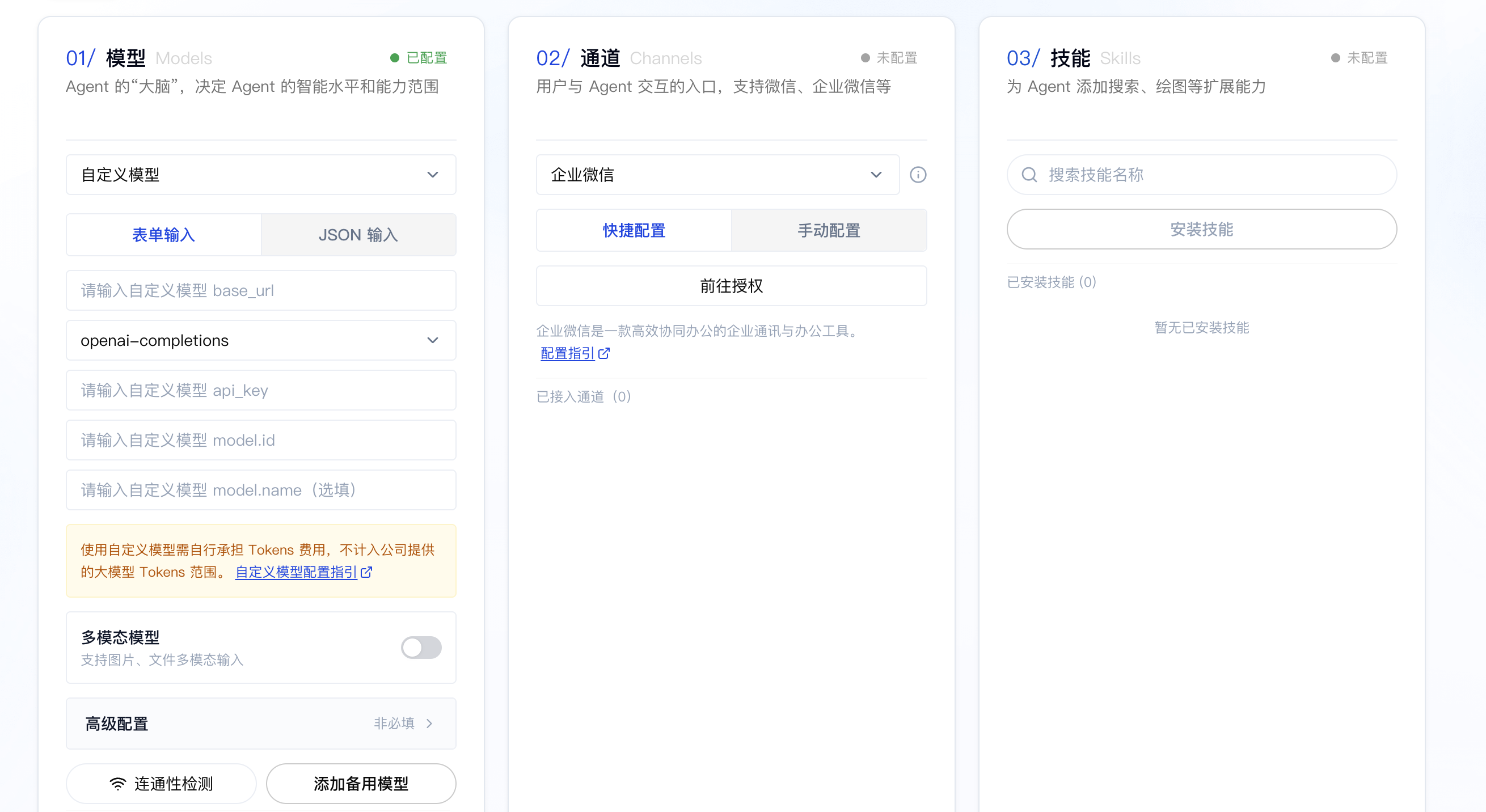Open the openai-completions protocol dropdown
This screenshot has width=1486, height=812.
(261, 340)
